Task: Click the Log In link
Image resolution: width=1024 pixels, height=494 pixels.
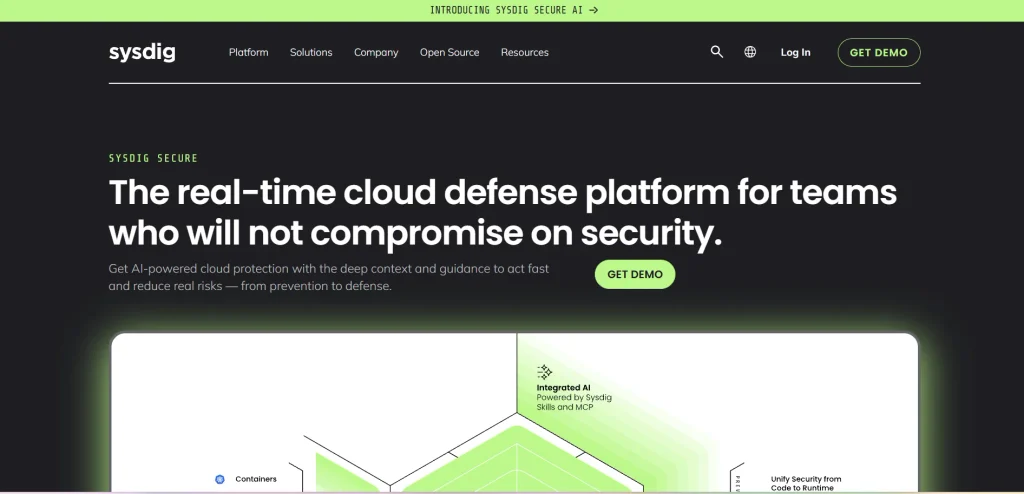Action: (795, 52)
